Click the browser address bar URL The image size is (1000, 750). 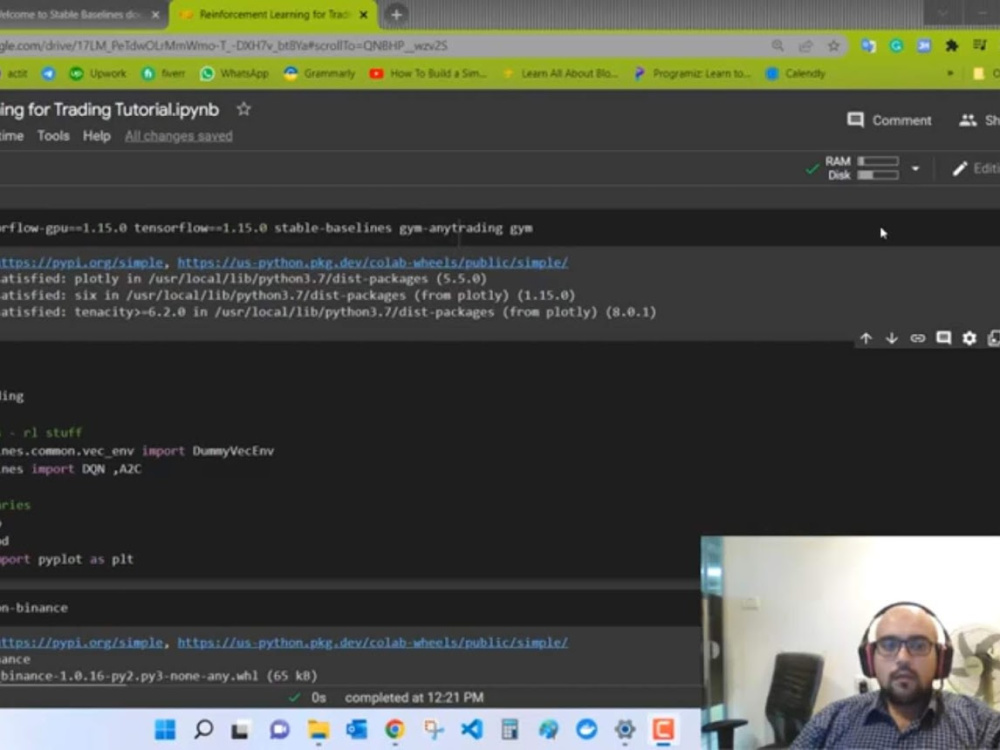coord(223,46)
